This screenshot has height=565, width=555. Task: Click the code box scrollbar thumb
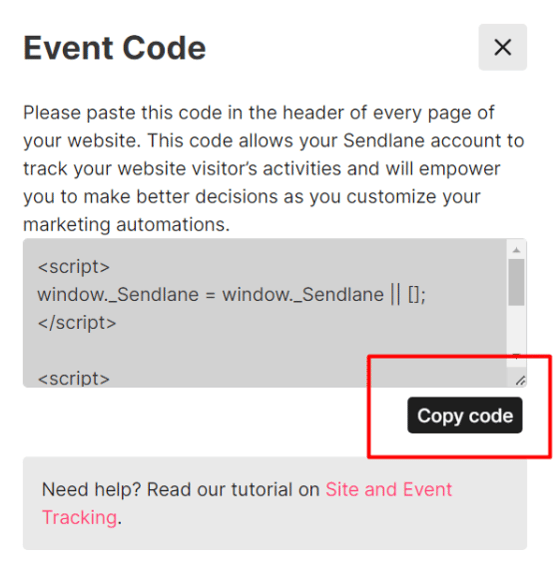click(516, 282)
